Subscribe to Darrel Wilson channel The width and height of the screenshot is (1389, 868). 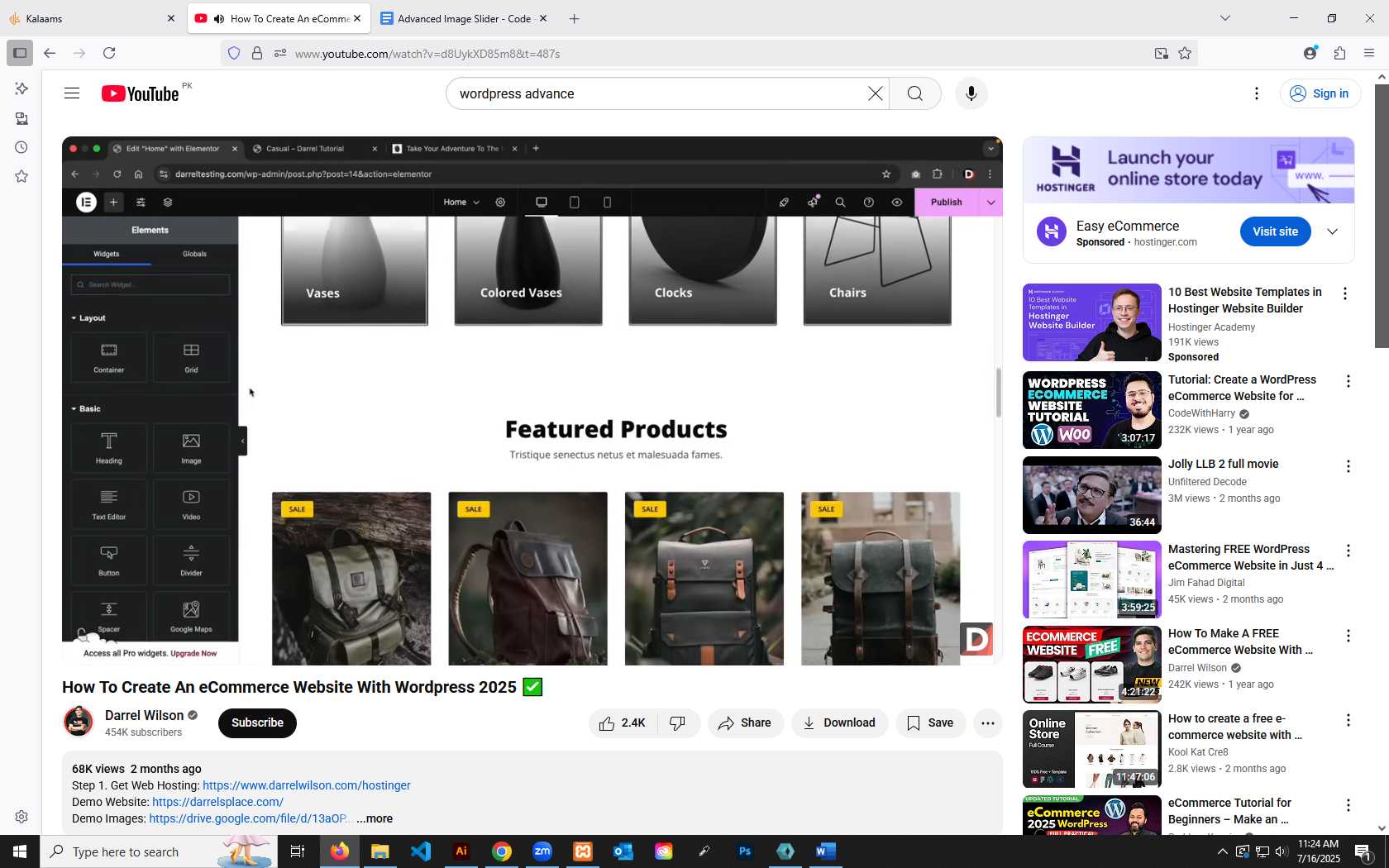tap(257, 723)
